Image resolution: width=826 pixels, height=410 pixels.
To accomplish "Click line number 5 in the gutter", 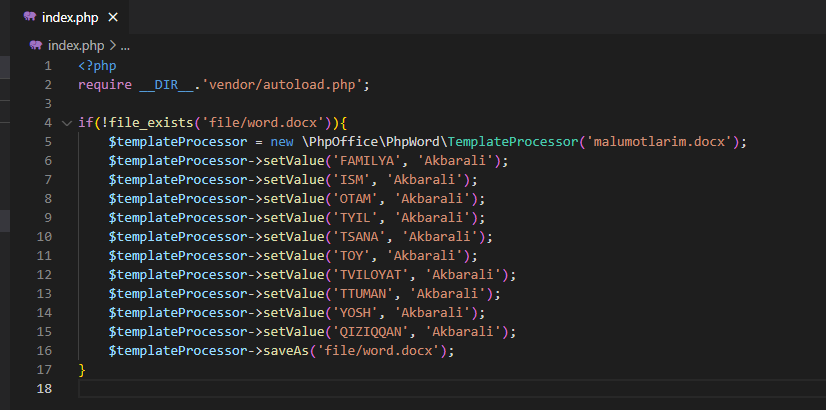I will [48, 142].
